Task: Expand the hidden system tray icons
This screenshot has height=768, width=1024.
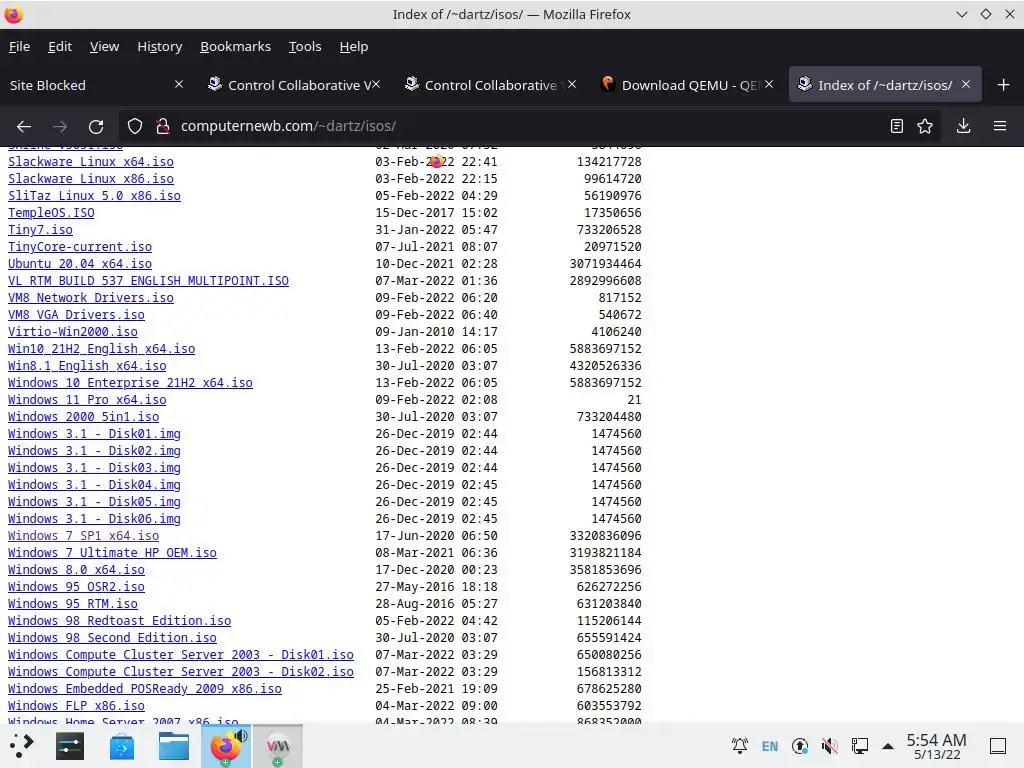Action: tap(888, 746)
